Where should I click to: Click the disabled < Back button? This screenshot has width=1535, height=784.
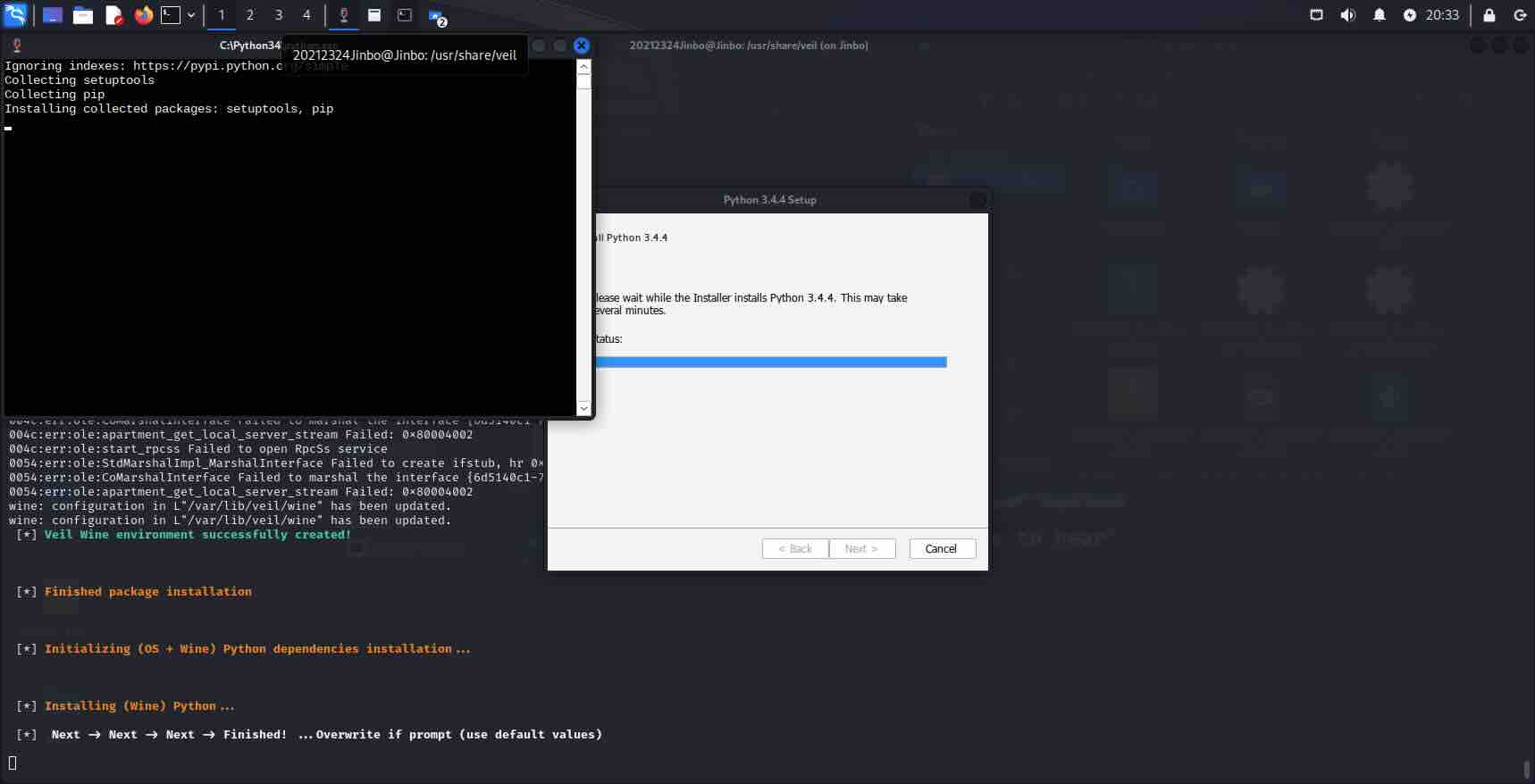[795, 548]
